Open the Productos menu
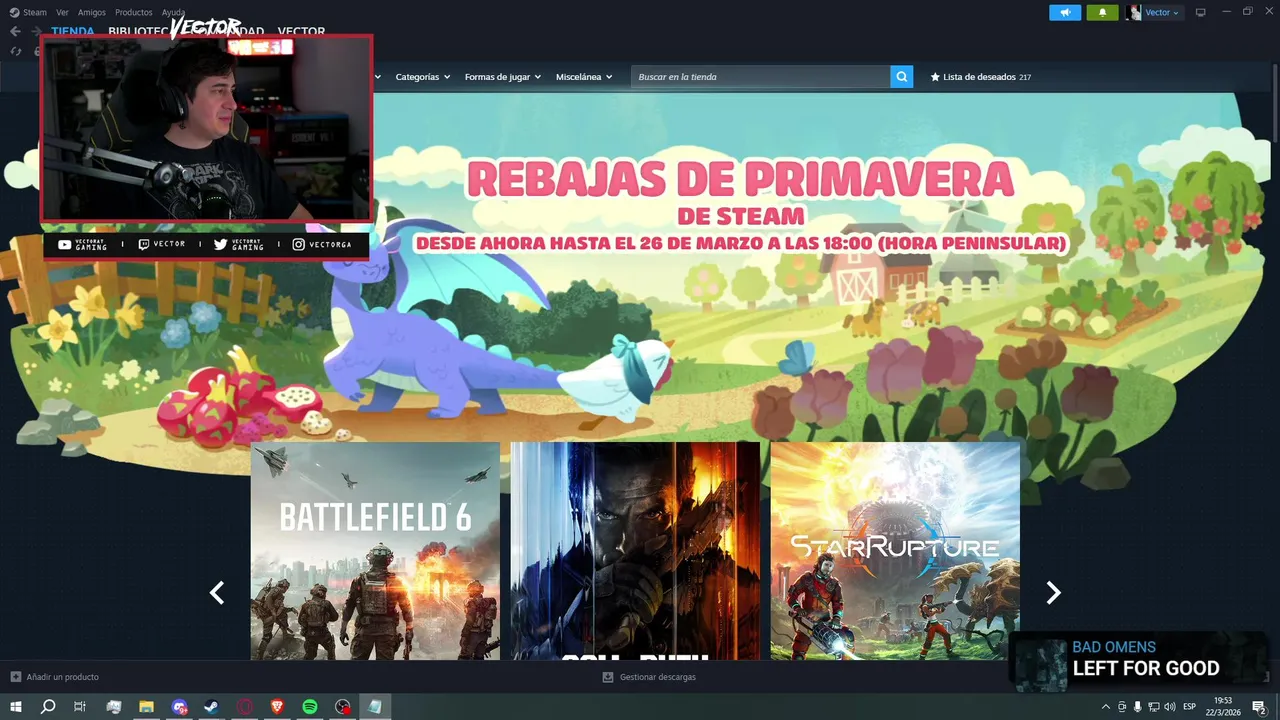Image resolution: width=1280 pixels, height=720 pixels. pos(133,12)
